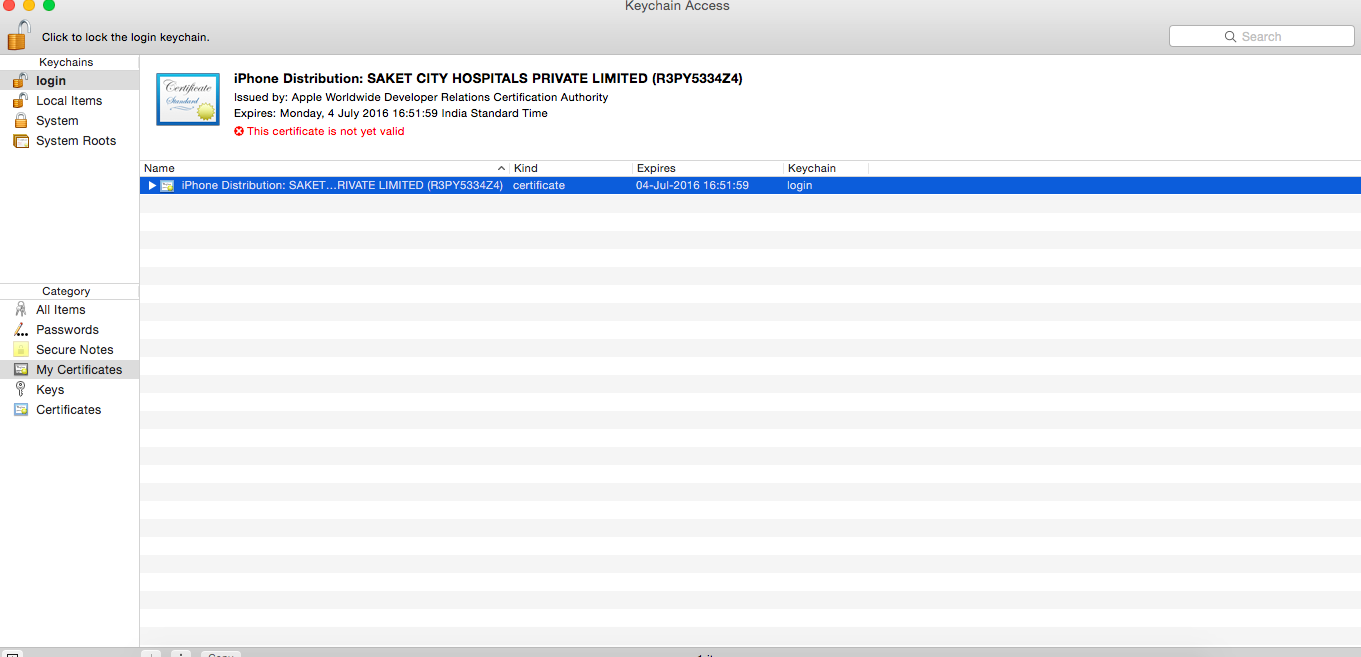
Task: Select the My Certificates category
Action: tap(69, 370)
